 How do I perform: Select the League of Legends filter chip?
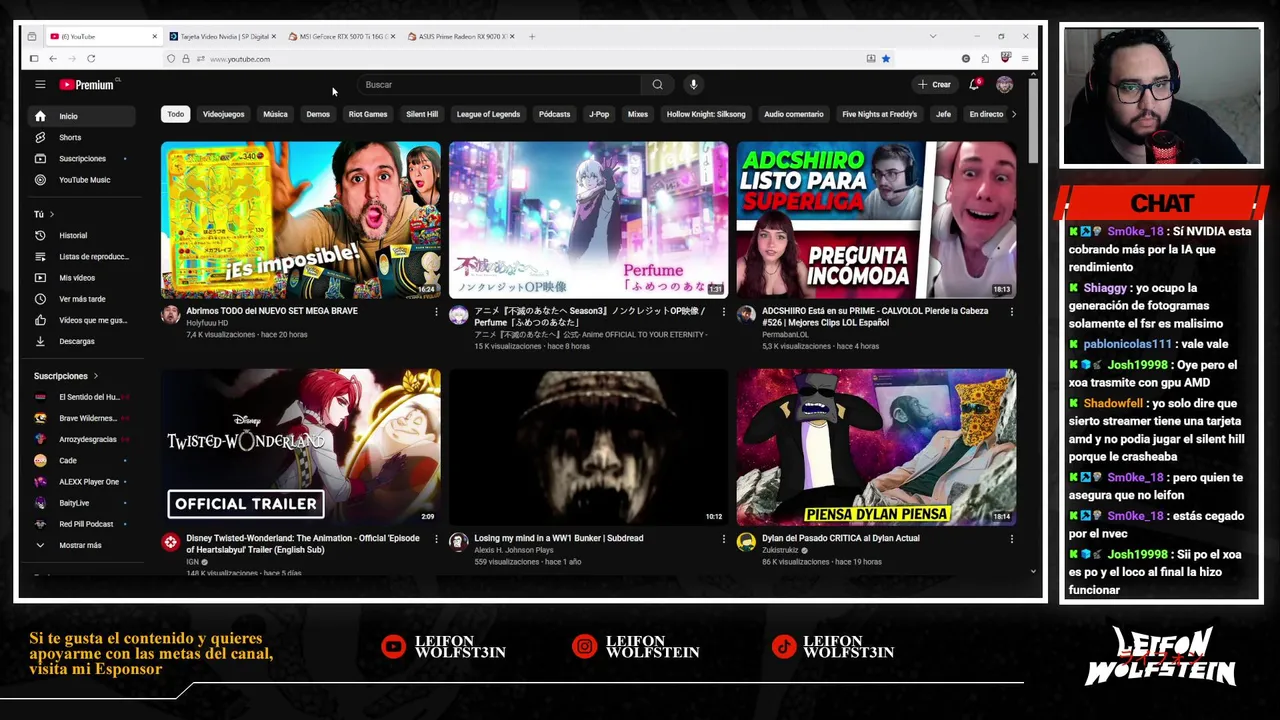pyautogui.click(x=488, y=114)
